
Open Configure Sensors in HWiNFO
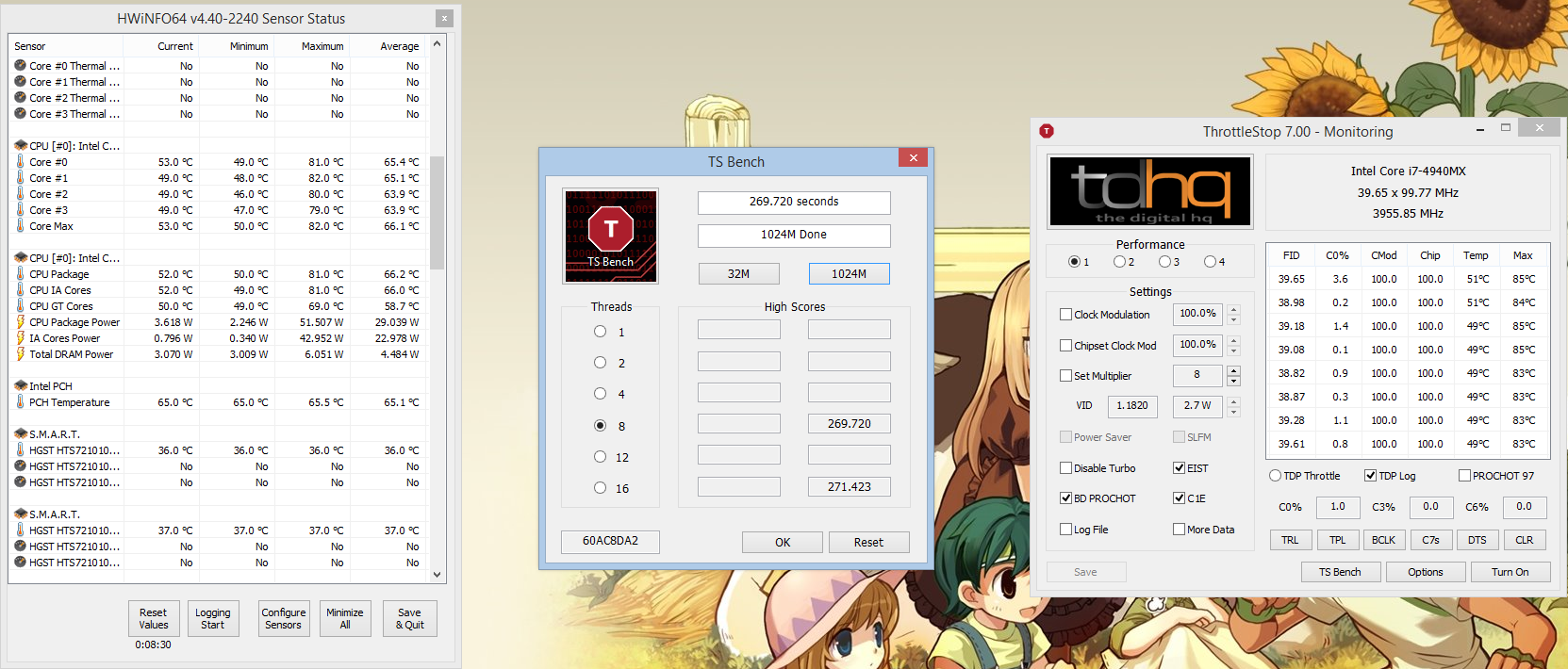coord(284,618)
